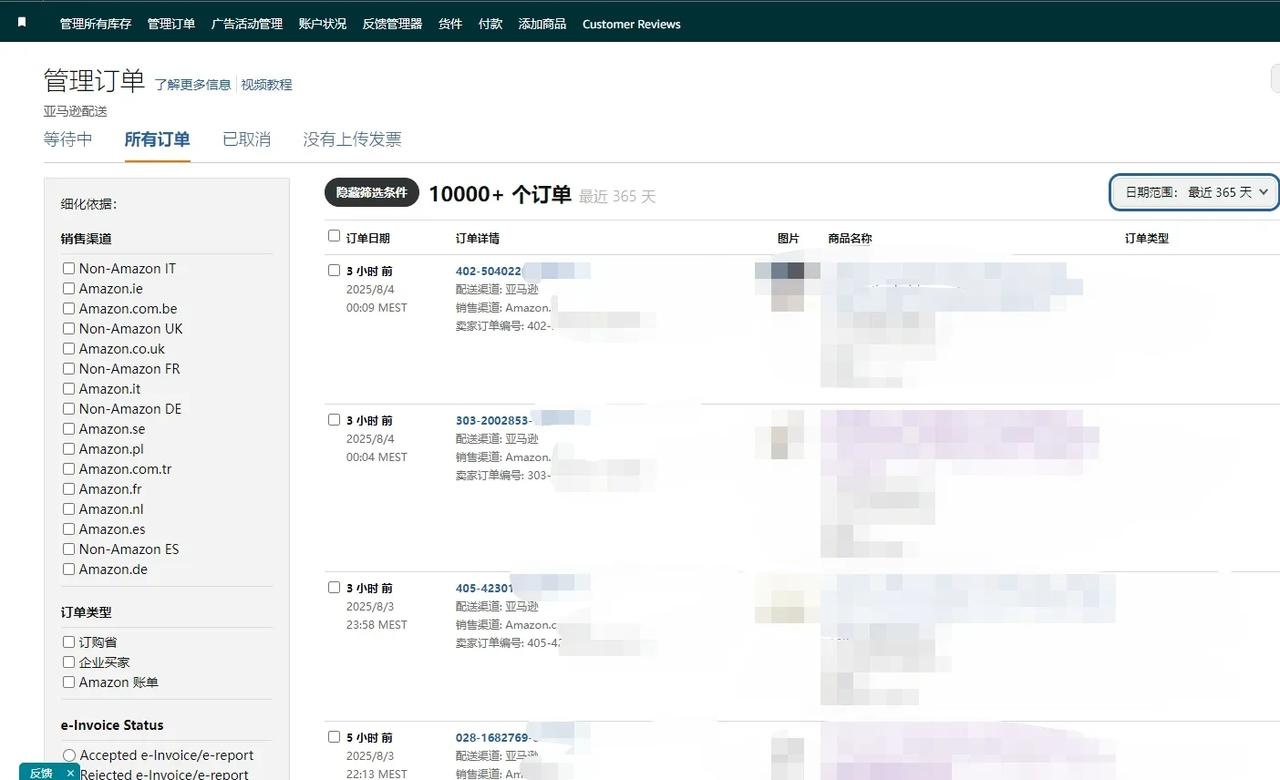Screen dimensions: 1280x780
Task: Check Amazon.com.be filter
Action: click(69, 308)
